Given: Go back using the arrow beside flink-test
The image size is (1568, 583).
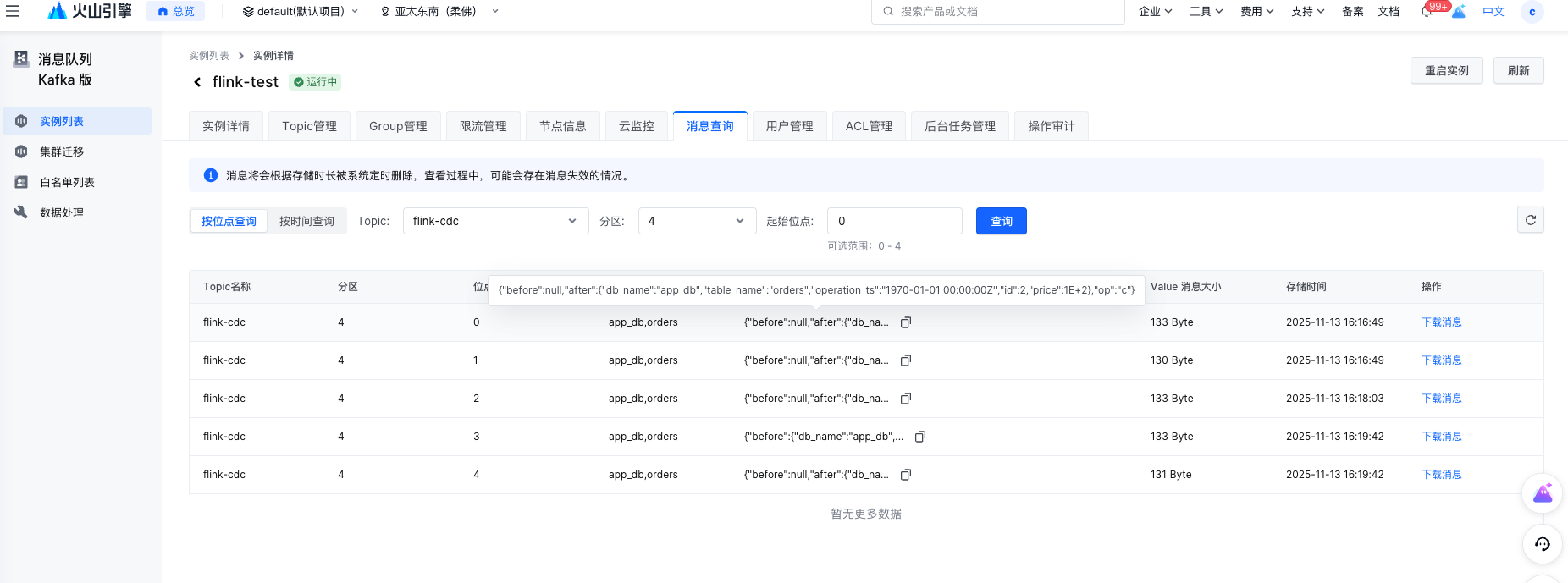Looking at the screenshot, I should [x=197, y=82].
